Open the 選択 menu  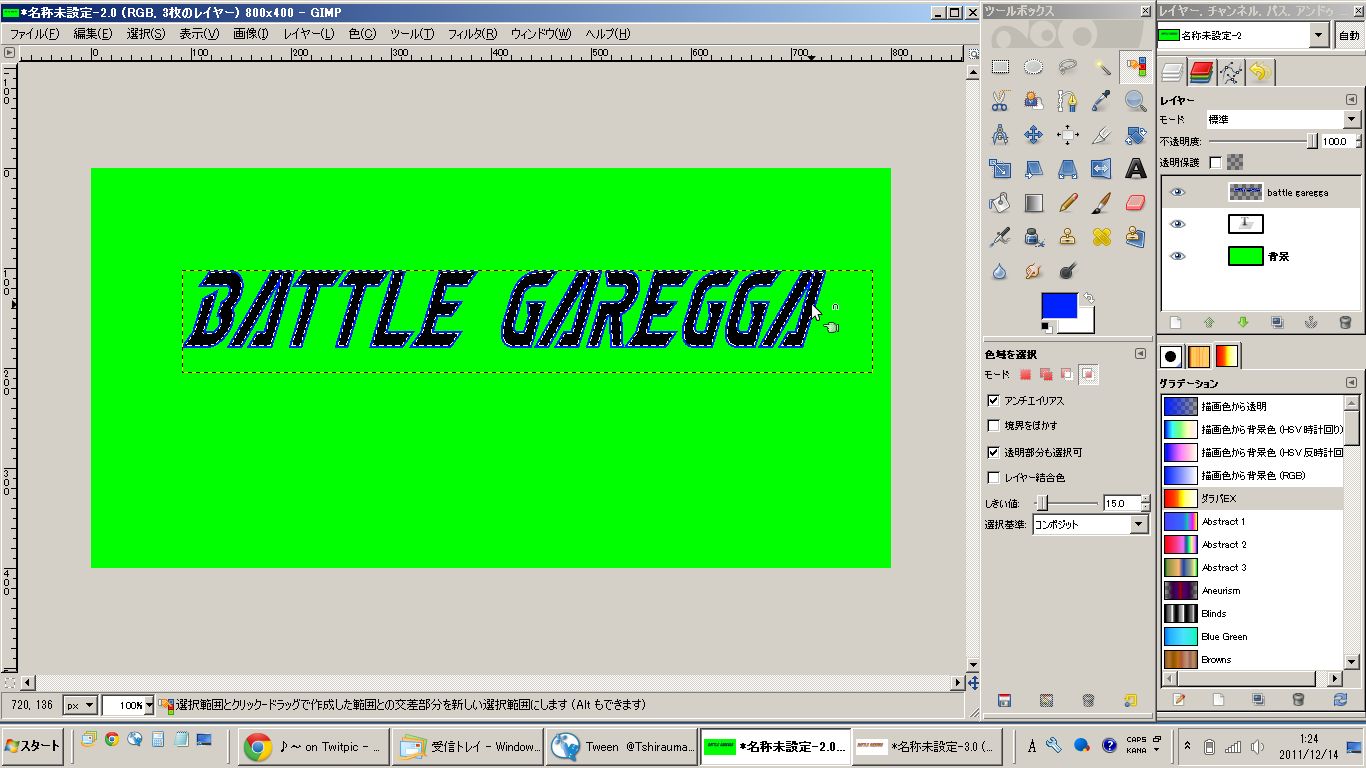[x=145, y=33]
